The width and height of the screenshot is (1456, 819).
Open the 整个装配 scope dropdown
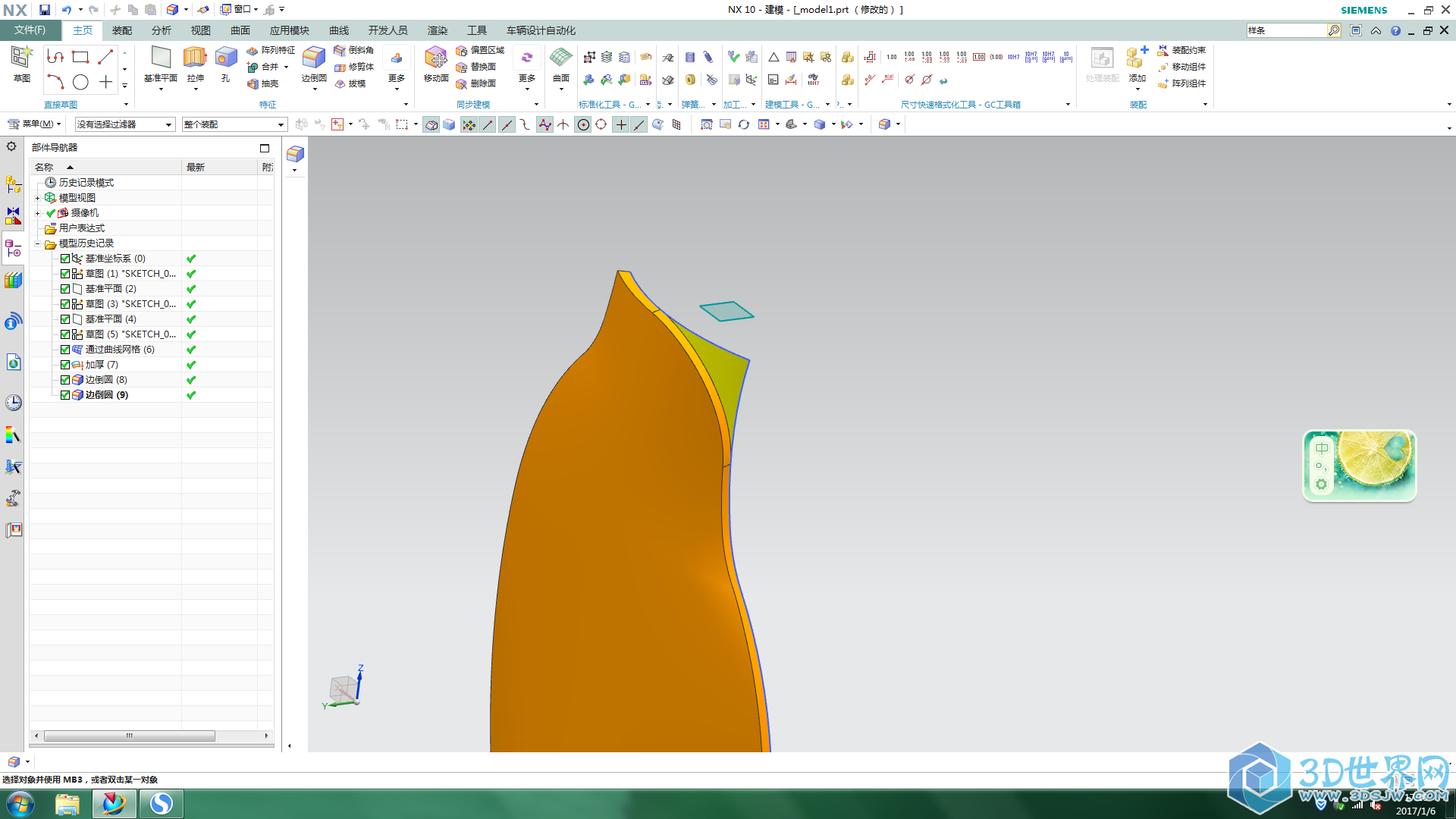pyautogui.click(x=234, y=124)
